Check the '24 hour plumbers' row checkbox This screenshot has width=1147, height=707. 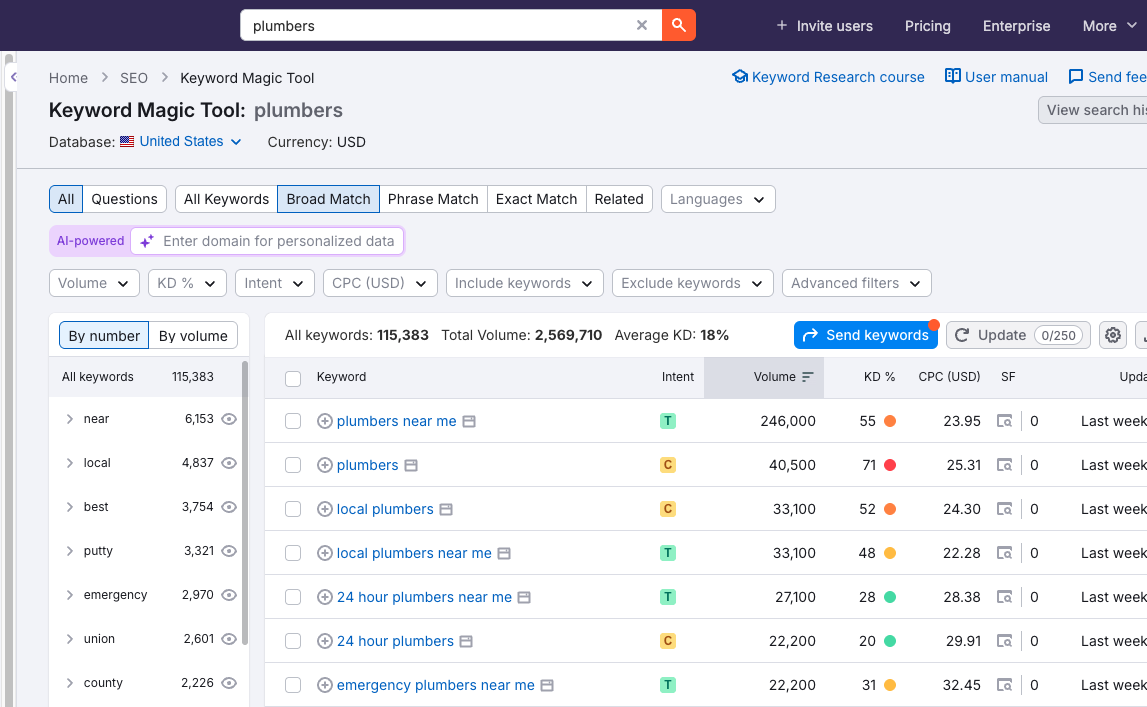[293, 641]
